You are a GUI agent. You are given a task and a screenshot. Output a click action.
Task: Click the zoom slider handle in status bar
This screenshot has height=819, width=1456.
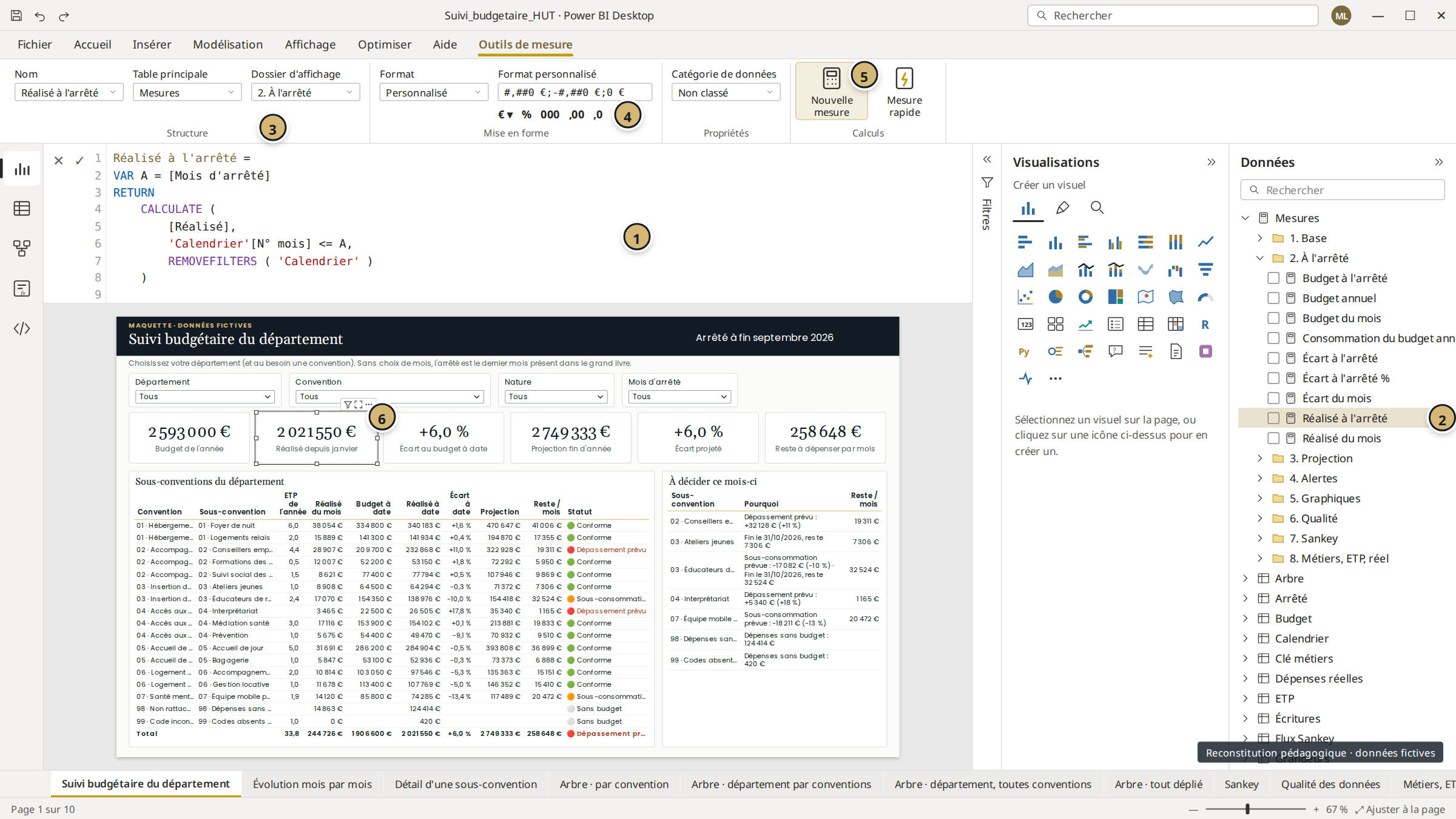[1248, 809]
